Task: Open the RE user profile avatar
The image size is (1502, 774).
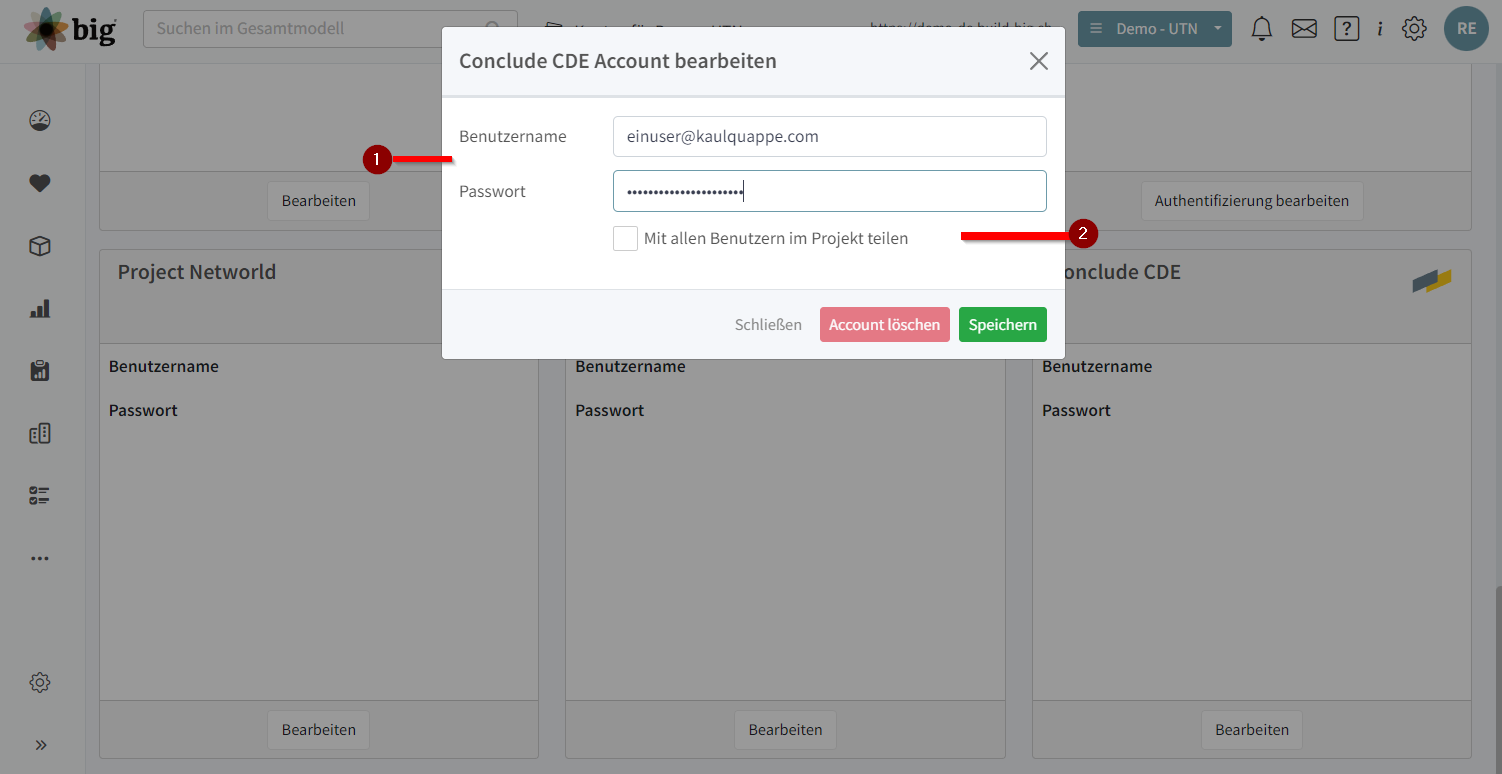Action: (1466, 29)
